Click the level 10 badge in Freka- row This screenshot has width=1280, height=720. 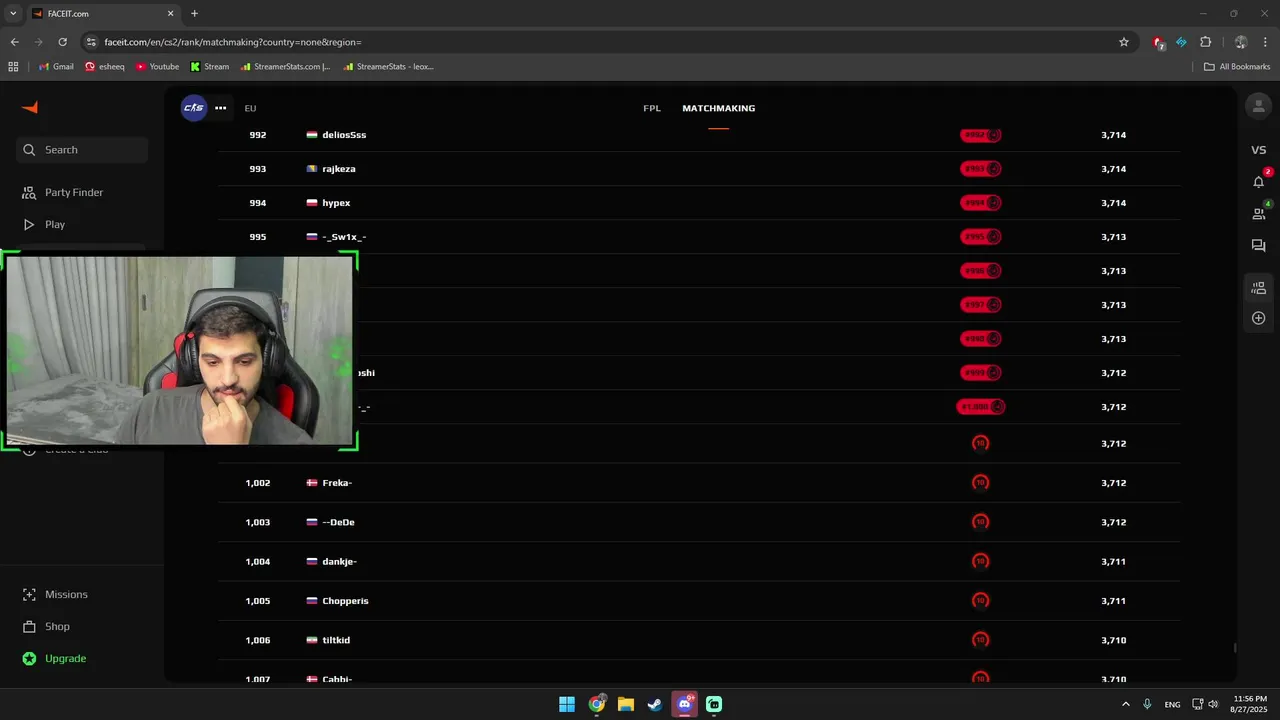(980, 483)
